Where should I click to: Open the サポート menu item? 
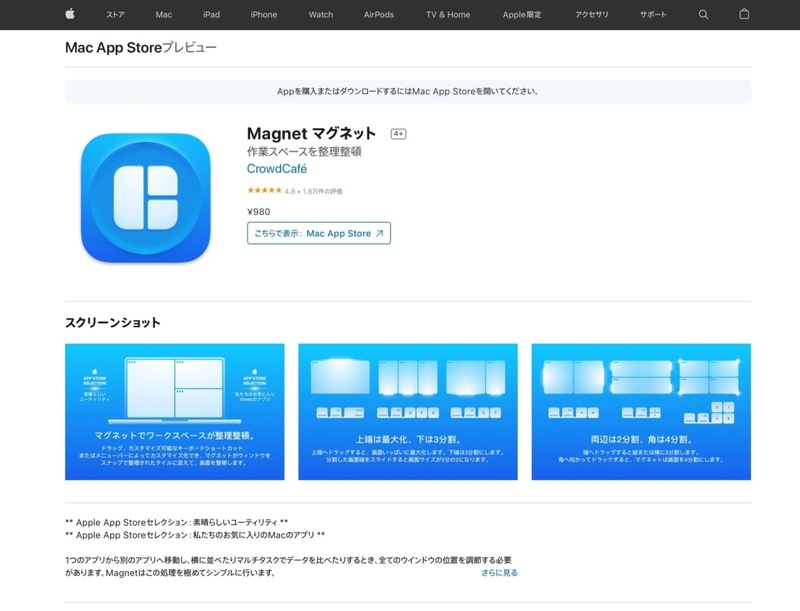pos(653,15)
